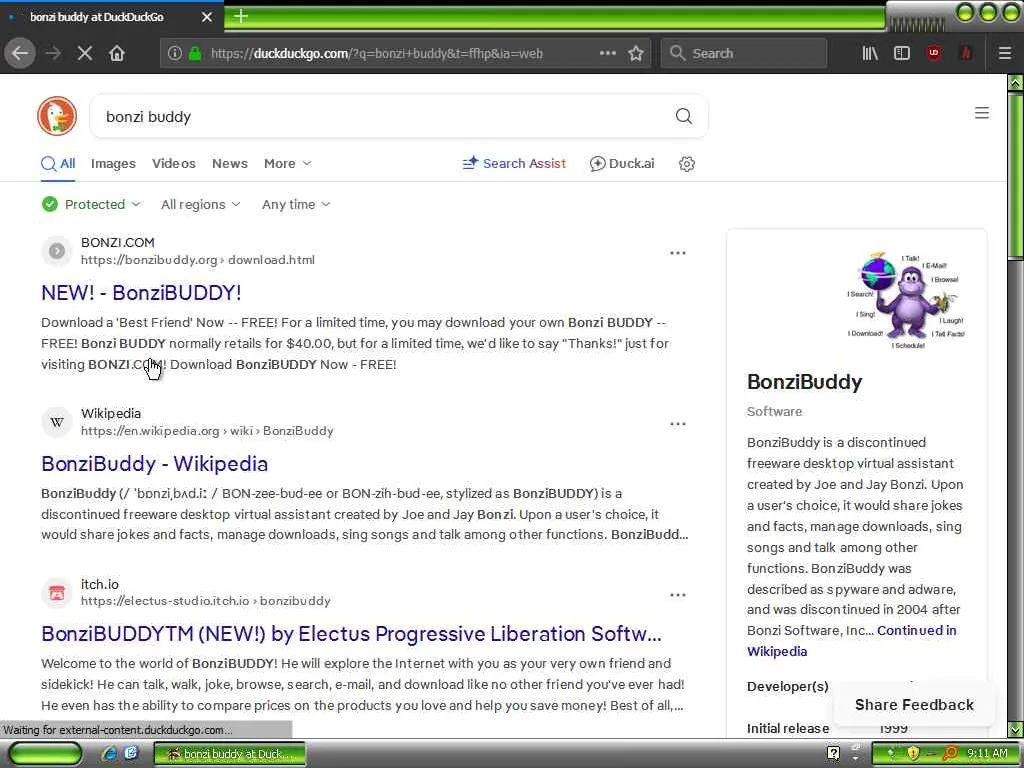This screenshot has height=768, width=1024.
Task: Click the red extension icon beside uBlock
Action: [966, 53]
